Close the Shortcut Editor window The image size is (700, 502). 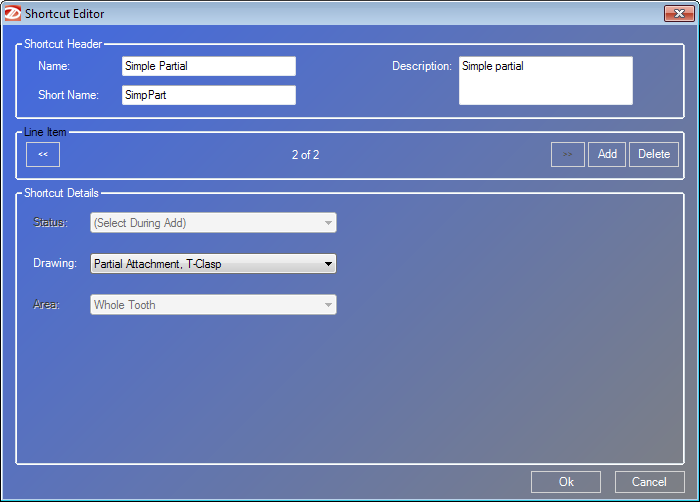pyautogui.click(x=679, y=13)
